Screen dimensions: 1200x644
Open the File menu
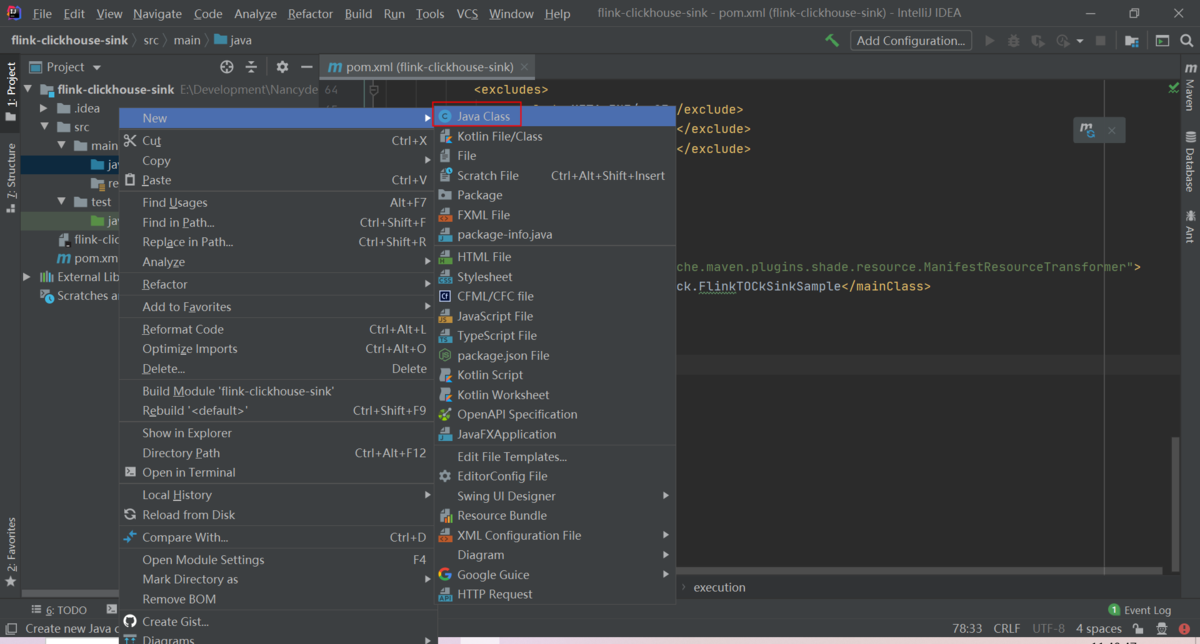(x=42, y=14)
